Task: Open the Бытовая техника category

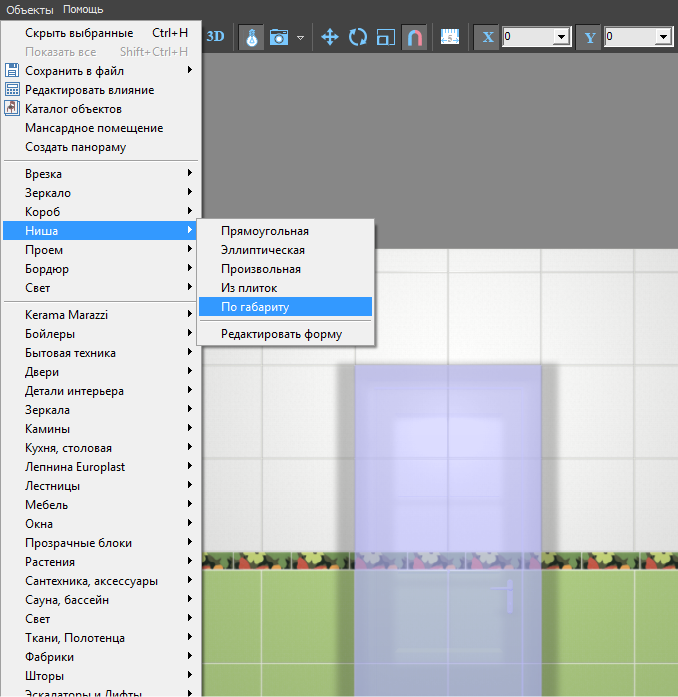Action: (102, 353)
